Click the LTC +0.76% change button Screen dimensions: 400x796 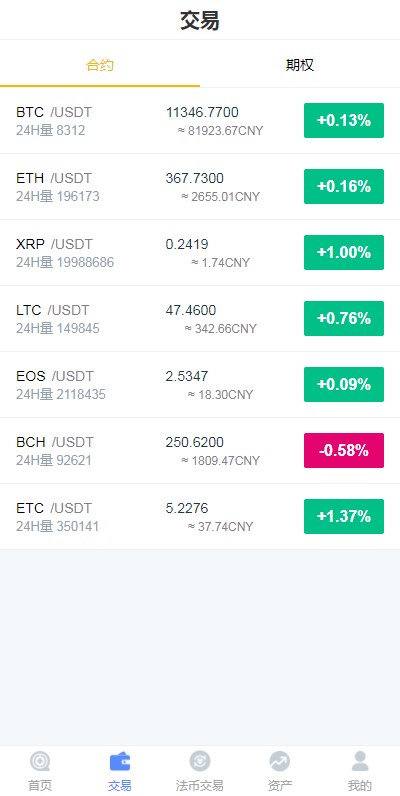click(344, 318)
